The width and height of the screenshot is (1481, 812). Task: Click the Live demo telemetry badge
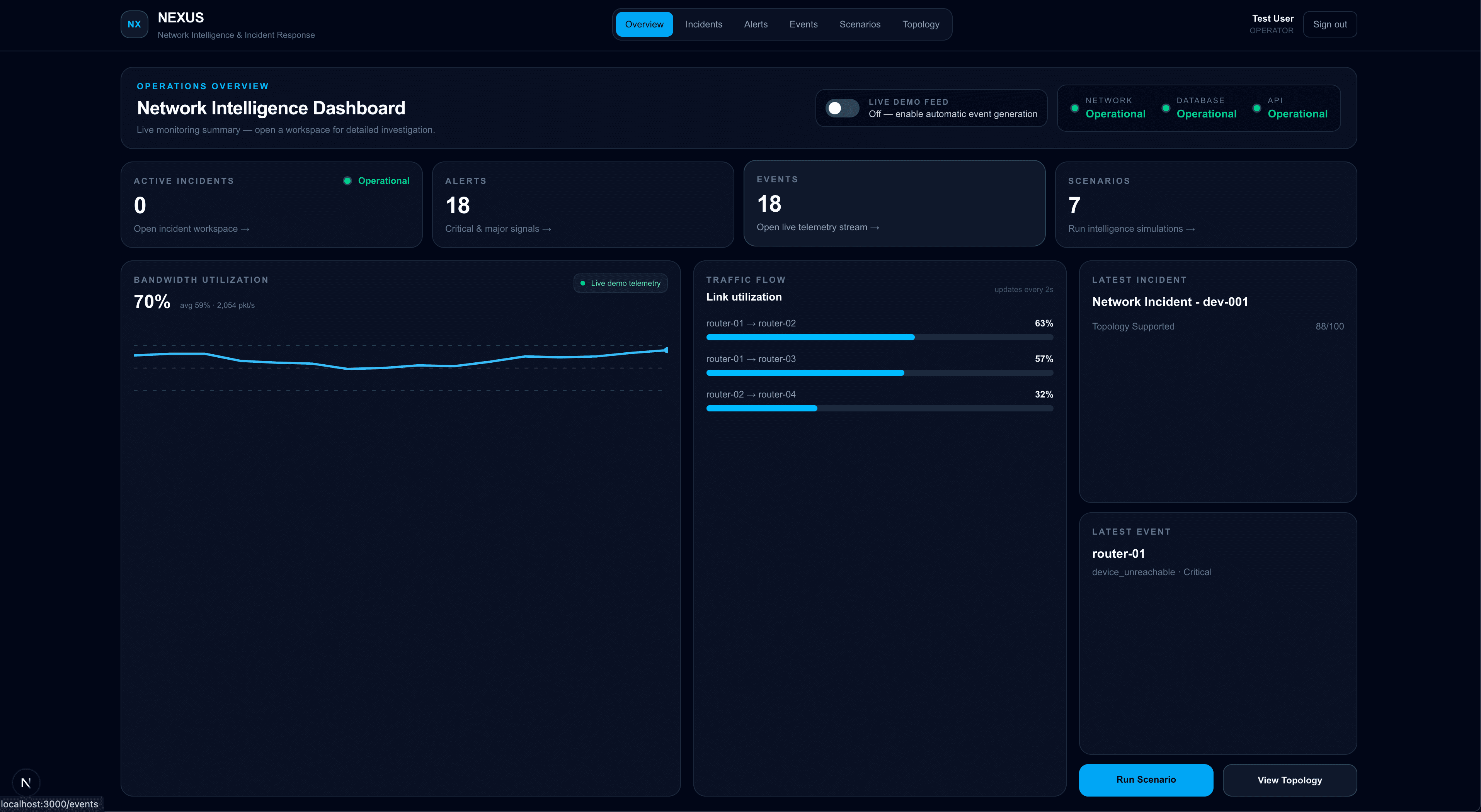pyautogui.click(x=620, y=283)
